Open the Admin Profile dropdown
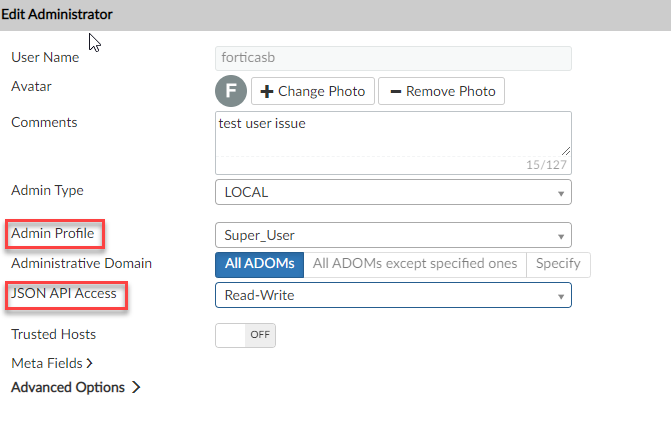This screenshot has width=671, height=427. [393, 236]
